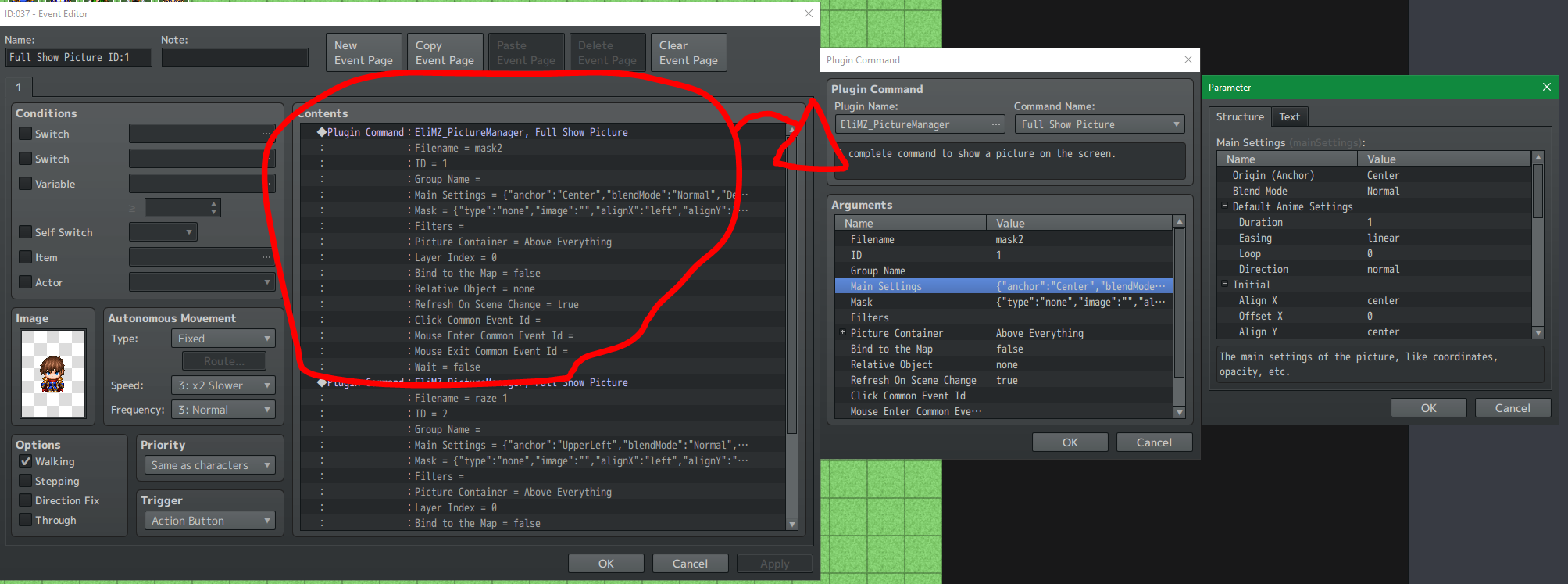
Task: Collapse the Initial group in Parameter
Action: [1224, 284]
